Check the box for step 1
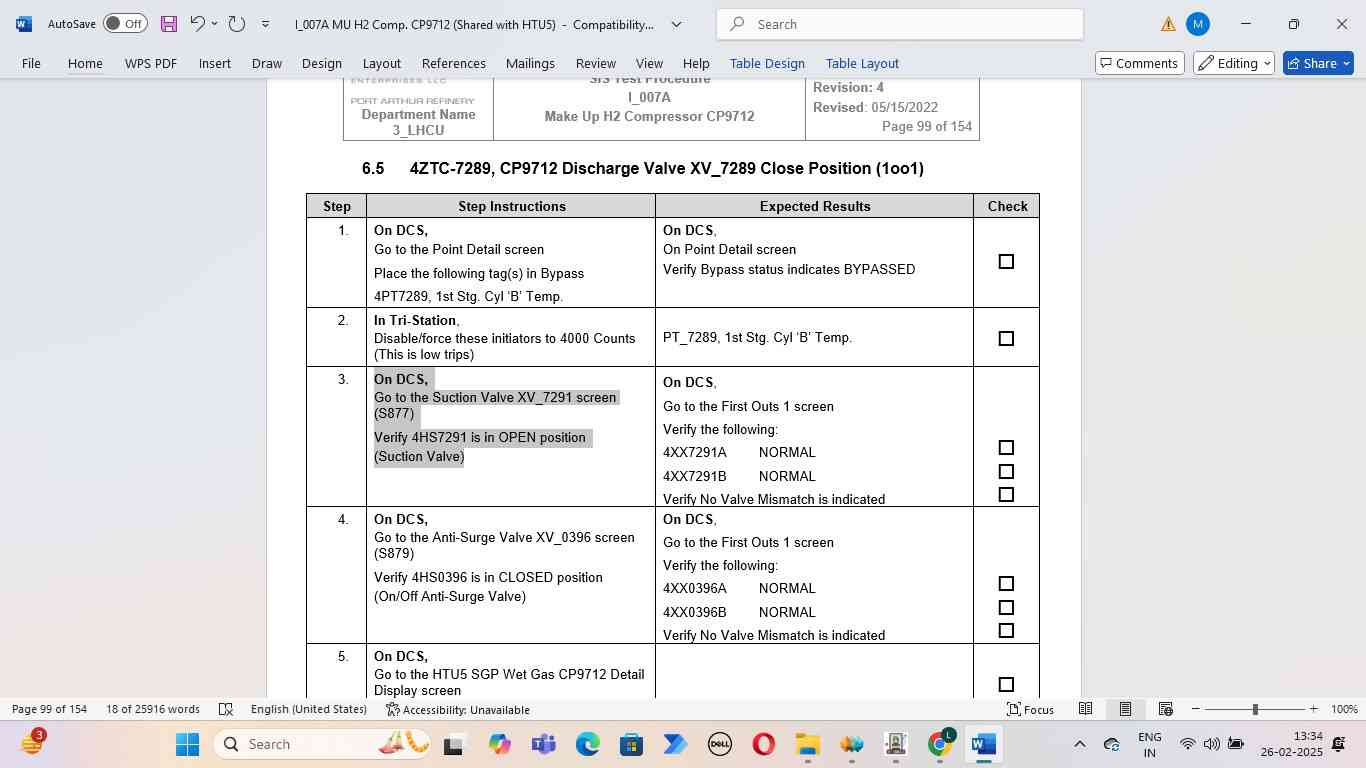Screen dimensions: 1366x768 coord(1006,262)
